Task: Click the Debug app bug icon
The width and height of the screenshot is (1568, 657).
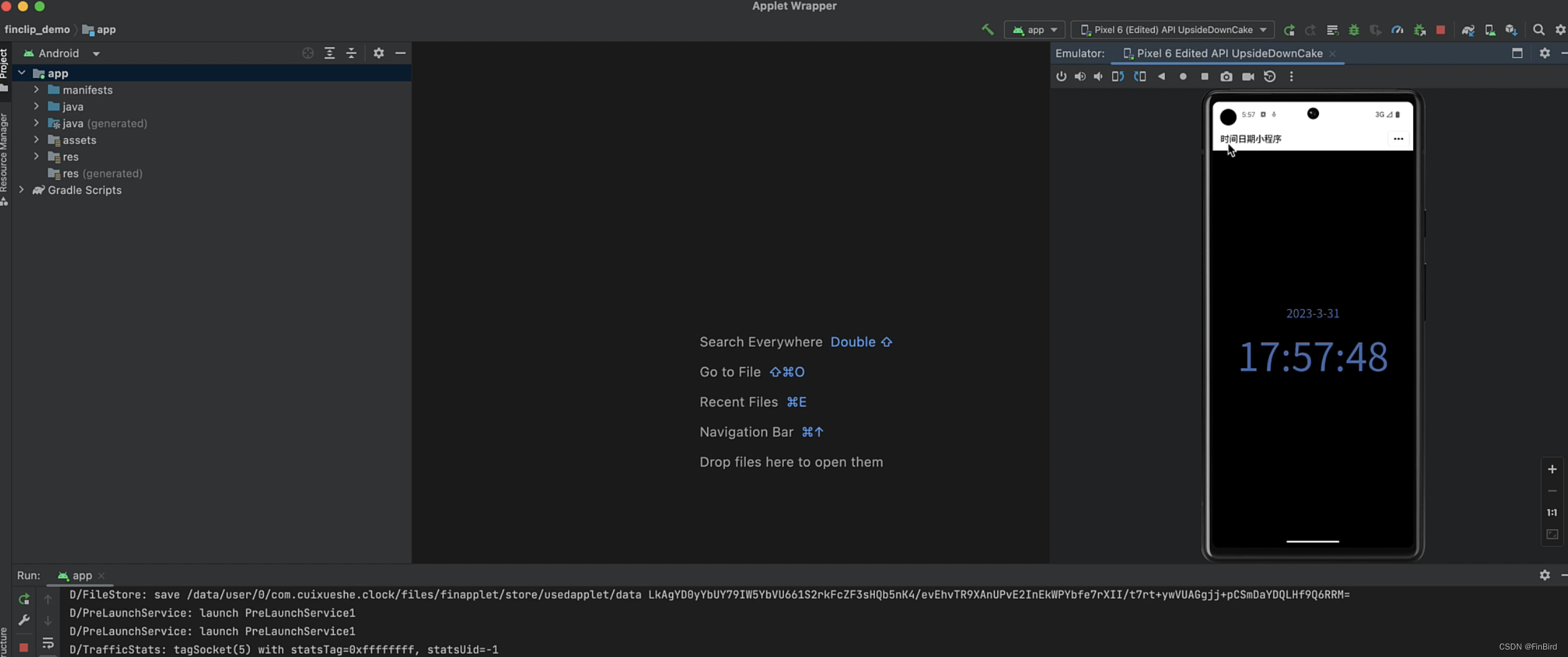Action: coord(1353,30)
